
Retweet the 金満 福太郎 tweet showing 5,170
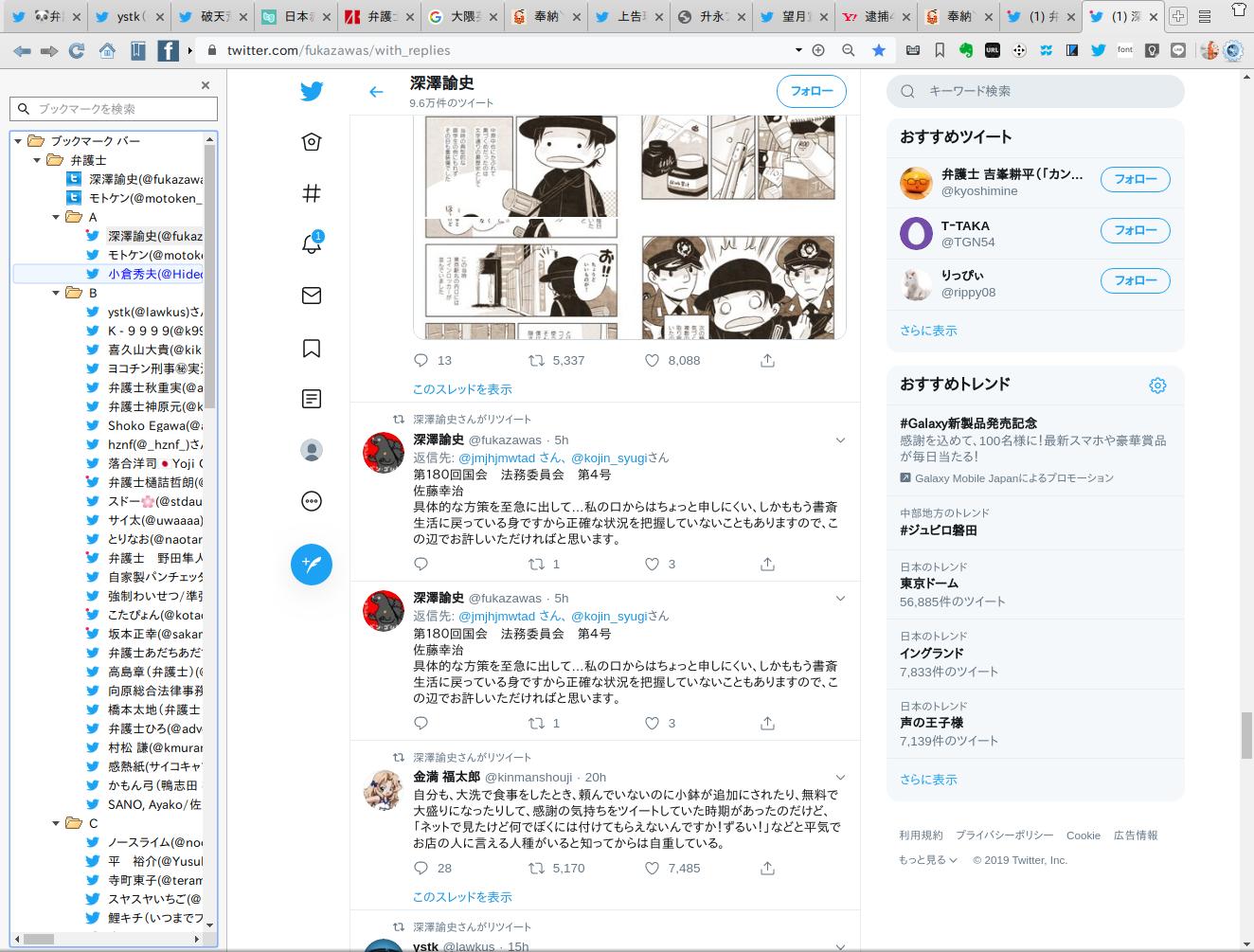[x=536, y=868]
